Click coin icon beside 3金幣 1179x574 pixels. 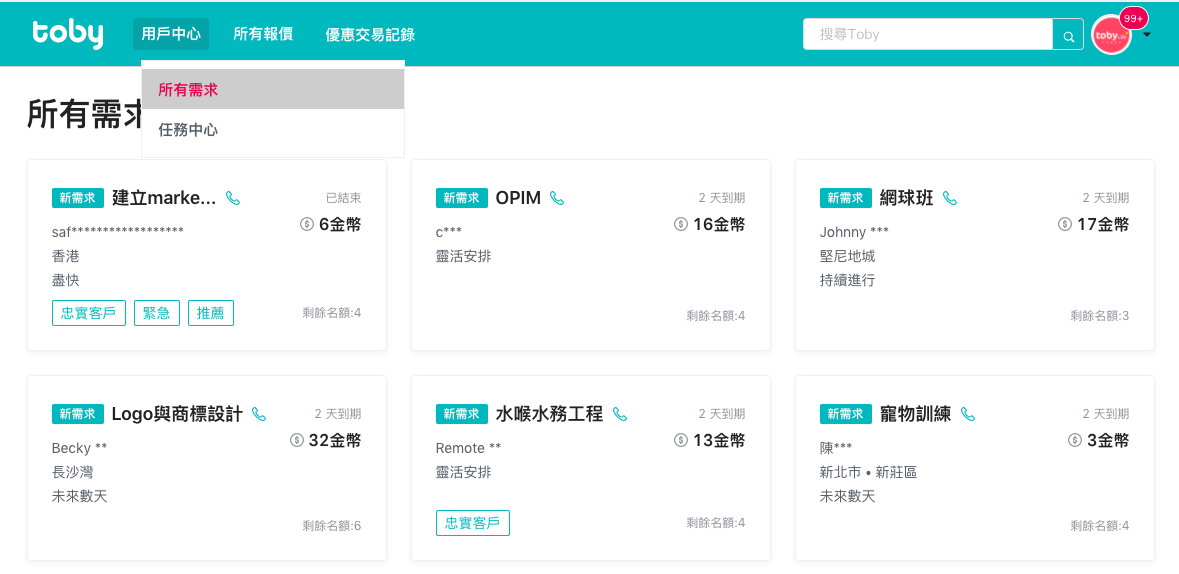pyautogui.click(x=1074, y=440)
